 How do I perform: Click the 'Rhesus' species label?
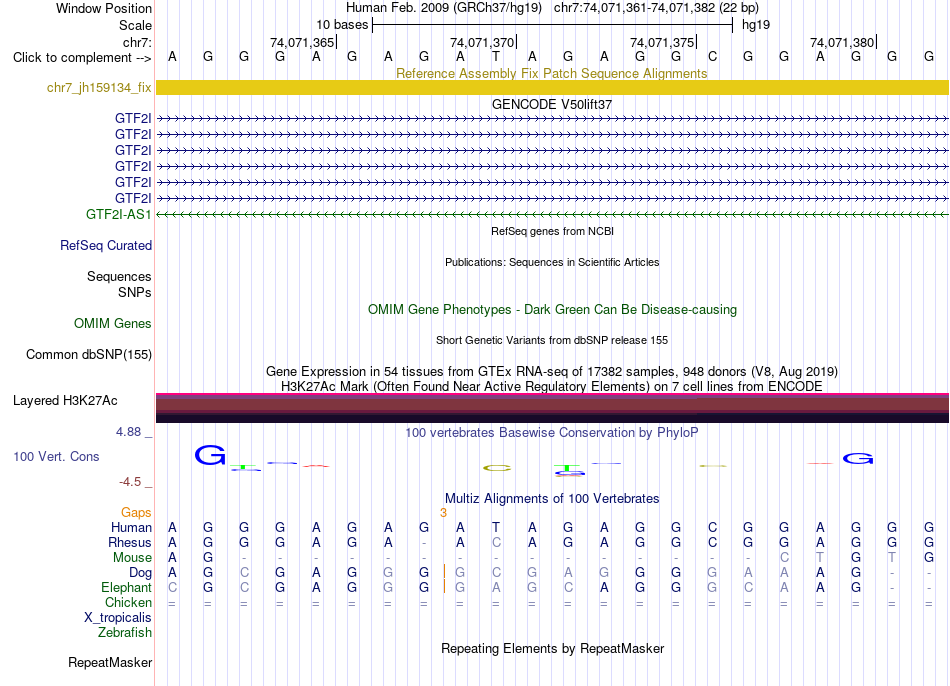pos(130,542)
